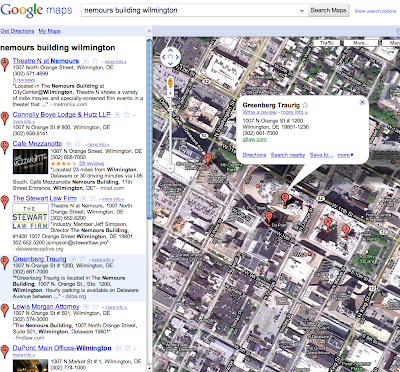The height and width of the screenshot is (372, 400).
Task: Click red map marker A on map
Action: pos(328,225)
